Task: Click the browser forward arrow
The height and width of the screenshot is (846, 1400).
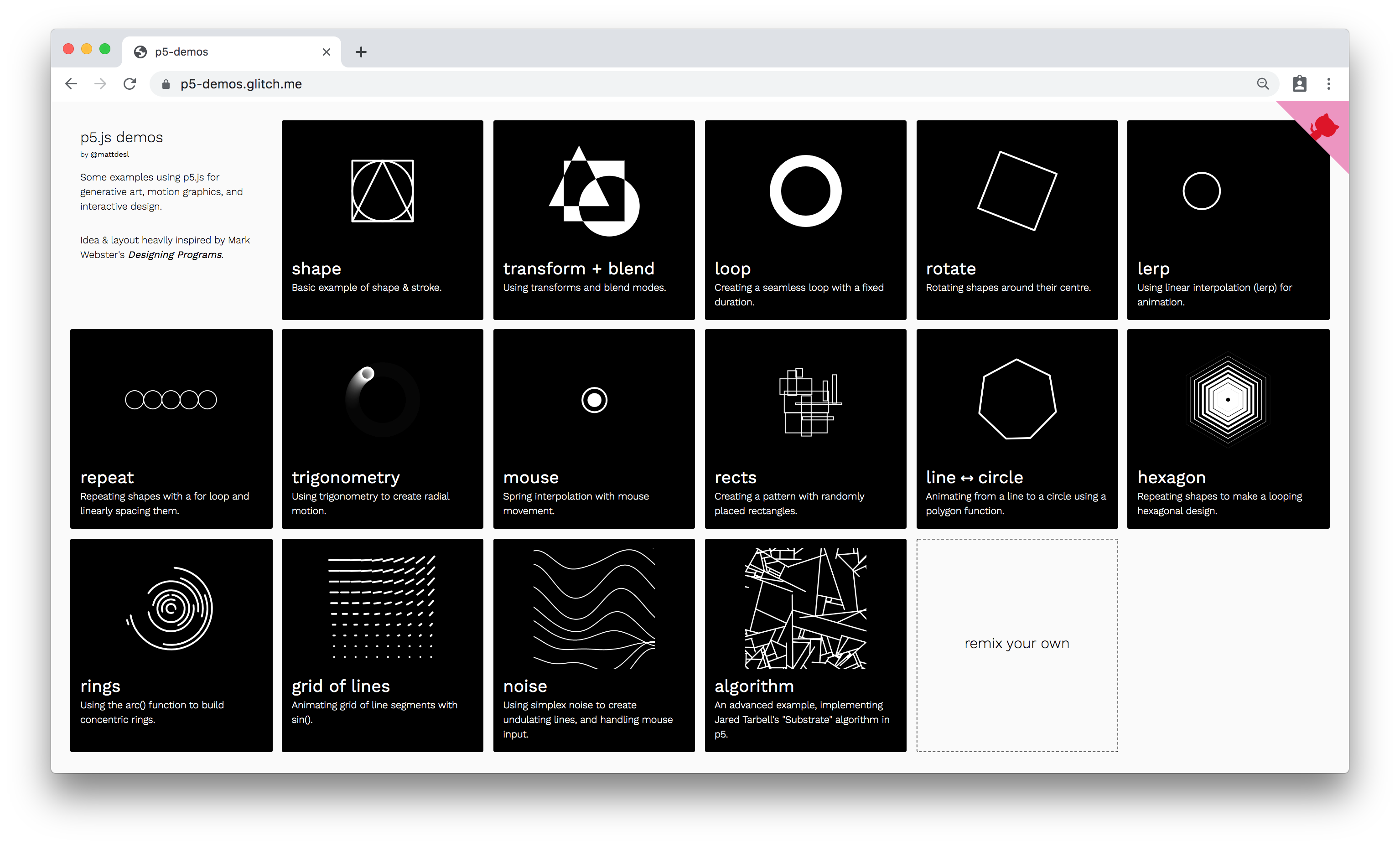Action: 101,84
